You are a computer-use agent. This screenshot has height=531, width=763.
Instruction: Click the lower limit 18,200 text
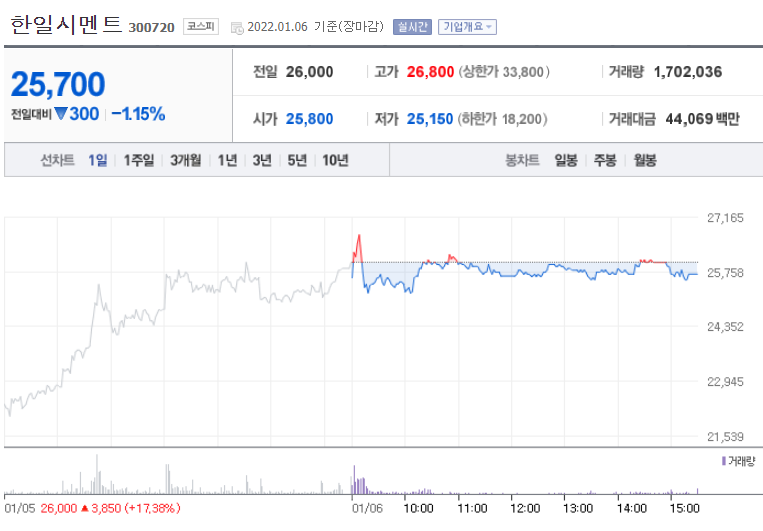504,119
